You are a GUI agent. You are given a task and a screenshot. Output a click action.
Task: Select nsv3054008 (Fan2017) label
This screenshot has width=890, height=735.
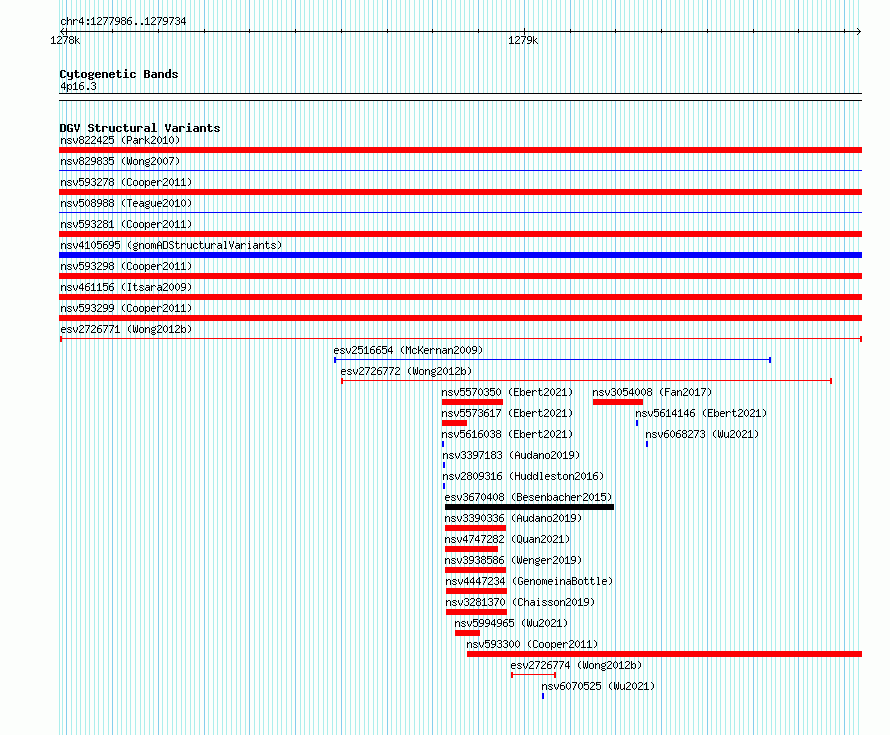[652, 392]
